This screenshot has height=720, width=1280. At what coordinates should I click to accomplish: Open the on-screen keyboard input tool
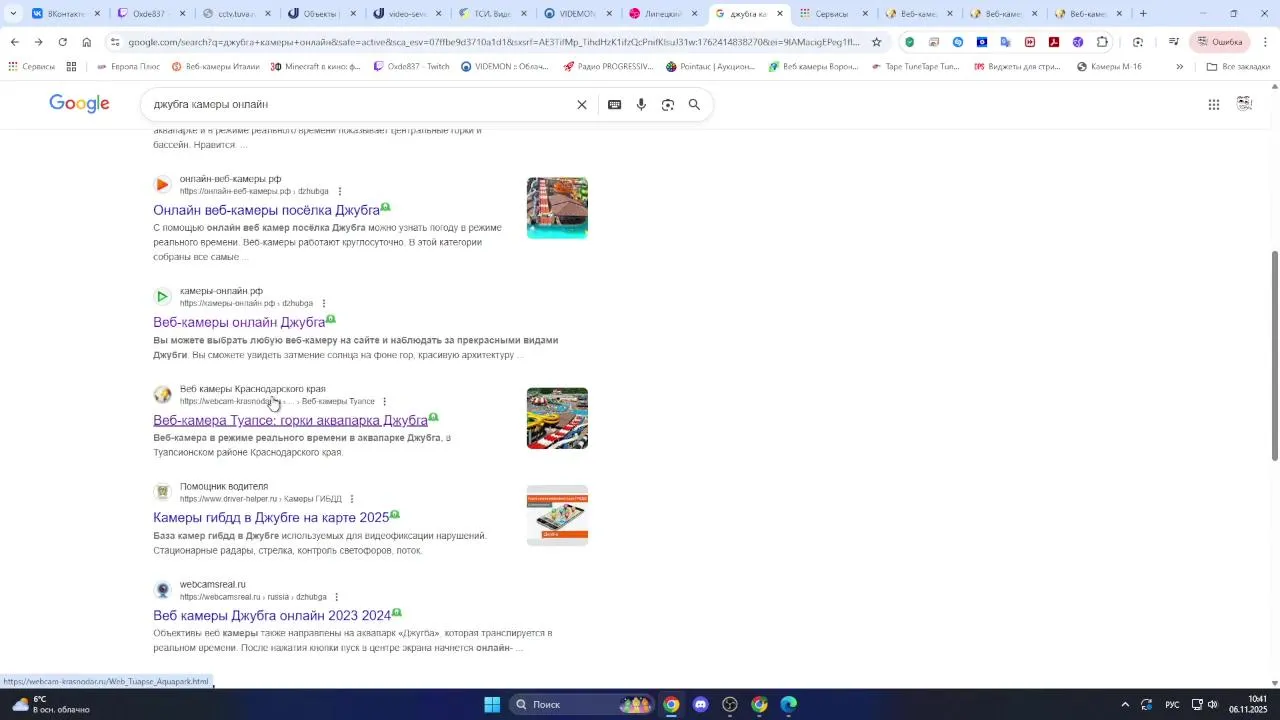click(x=615, y=104)
